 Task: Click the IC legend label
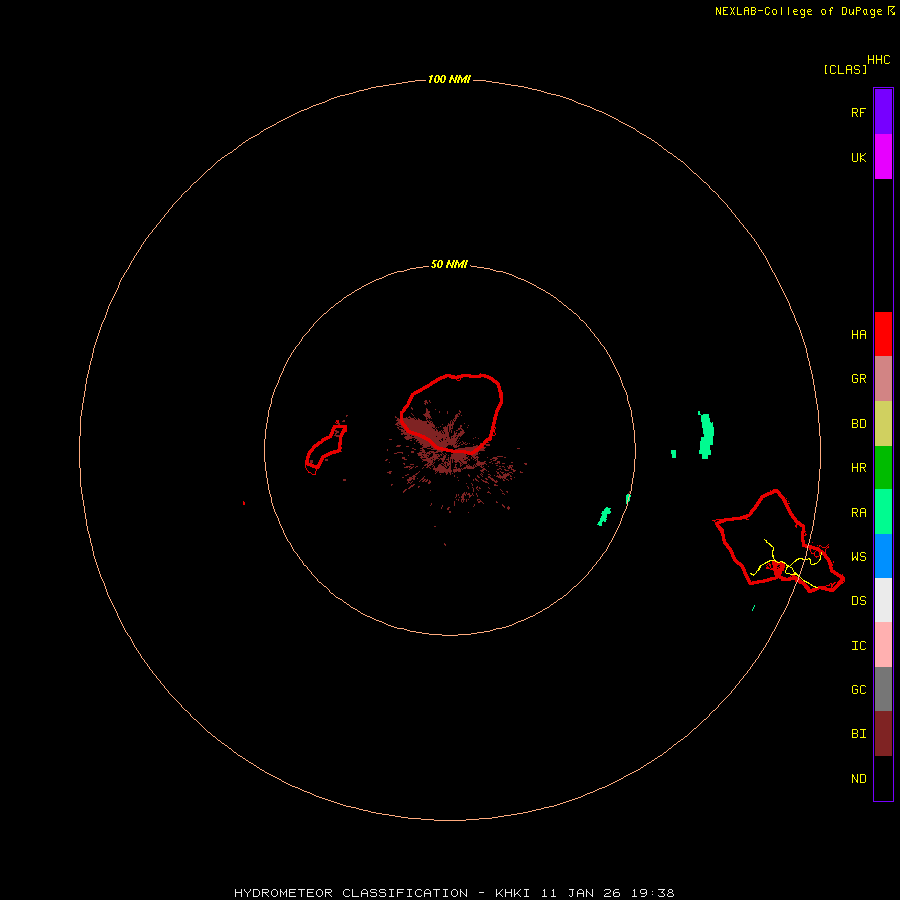[858, 646]
